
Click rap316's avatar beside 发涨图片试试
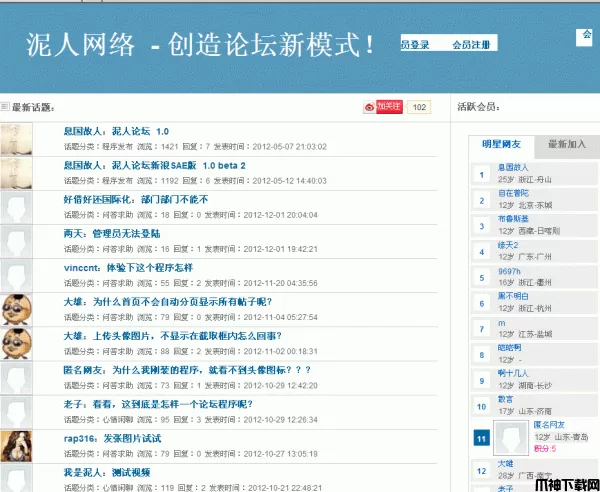coord(16,445)
